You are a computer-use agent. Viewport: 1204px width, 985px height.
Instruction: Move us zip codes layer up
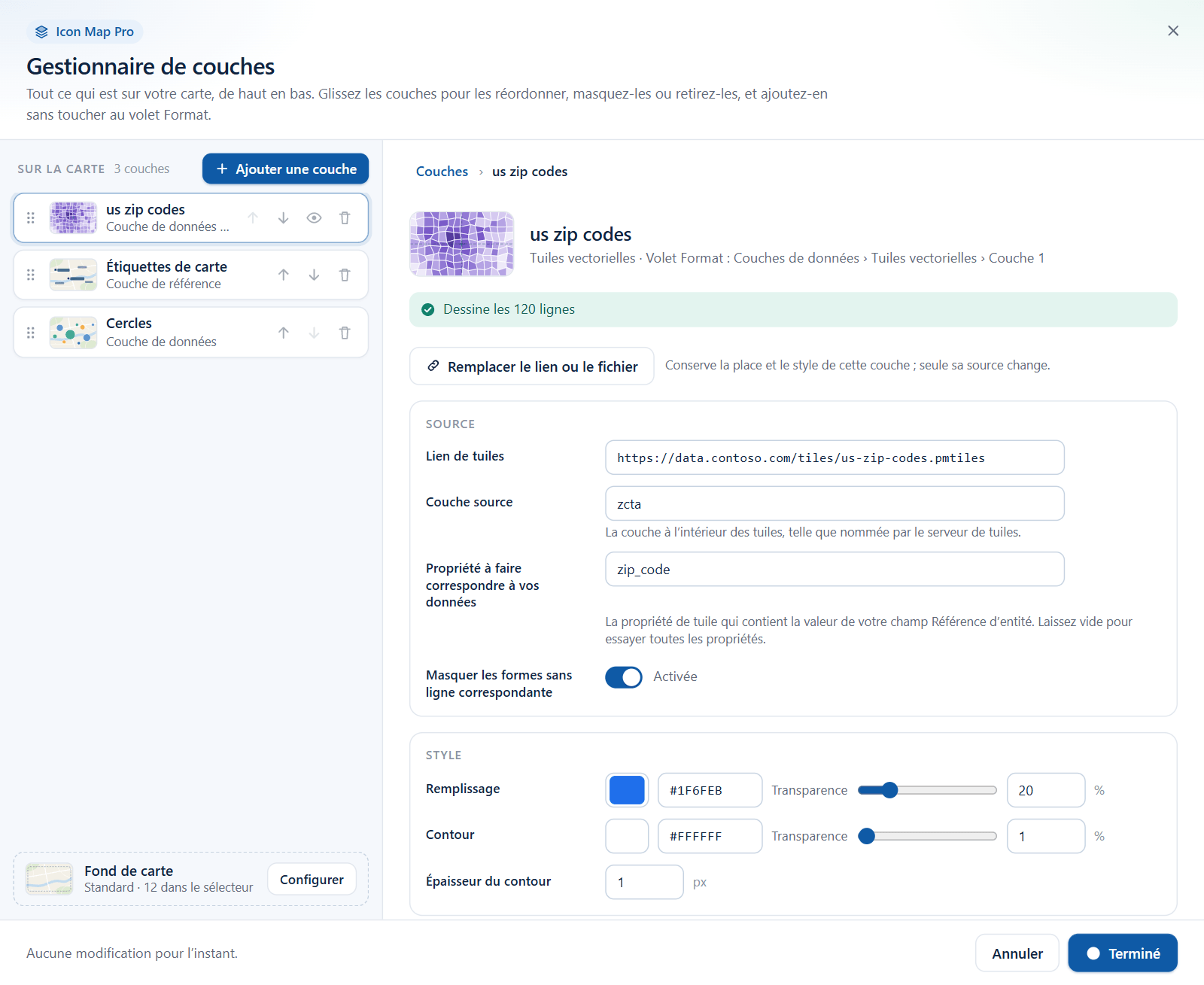click(x=253, y=218)
